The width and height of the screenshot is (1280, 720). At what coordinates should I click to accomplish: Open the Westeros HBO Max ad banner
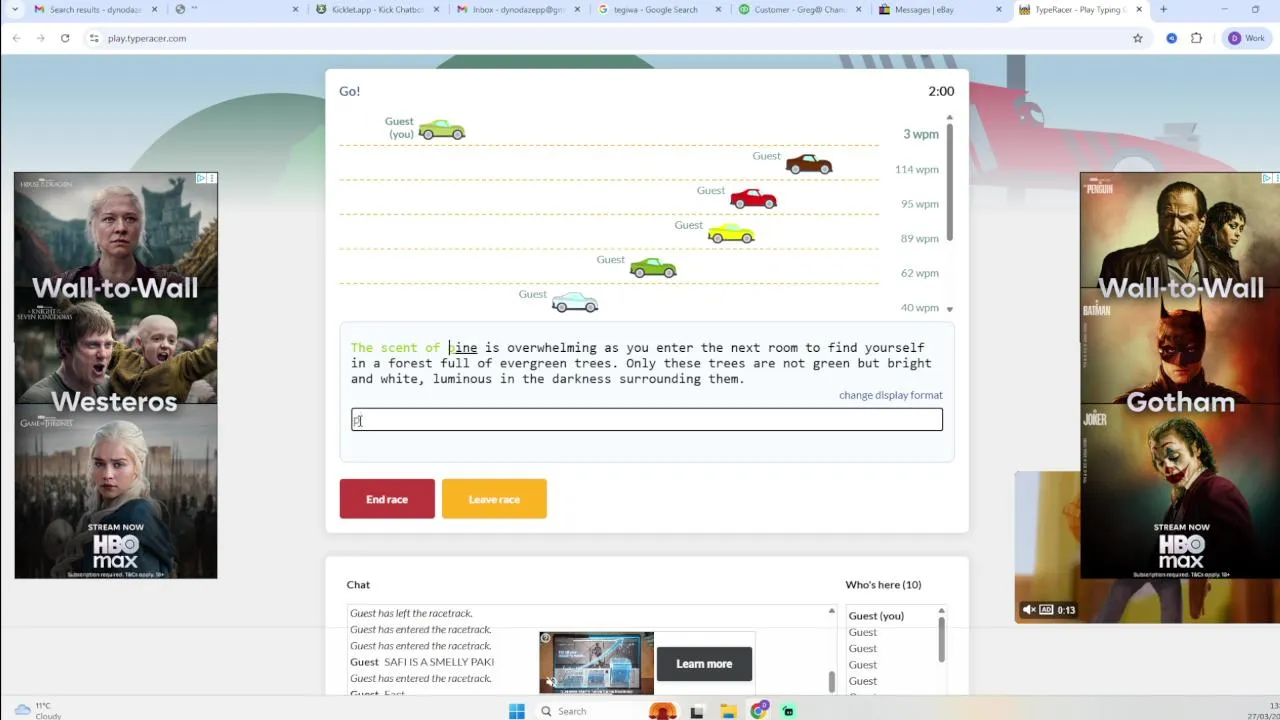[116, 375]
